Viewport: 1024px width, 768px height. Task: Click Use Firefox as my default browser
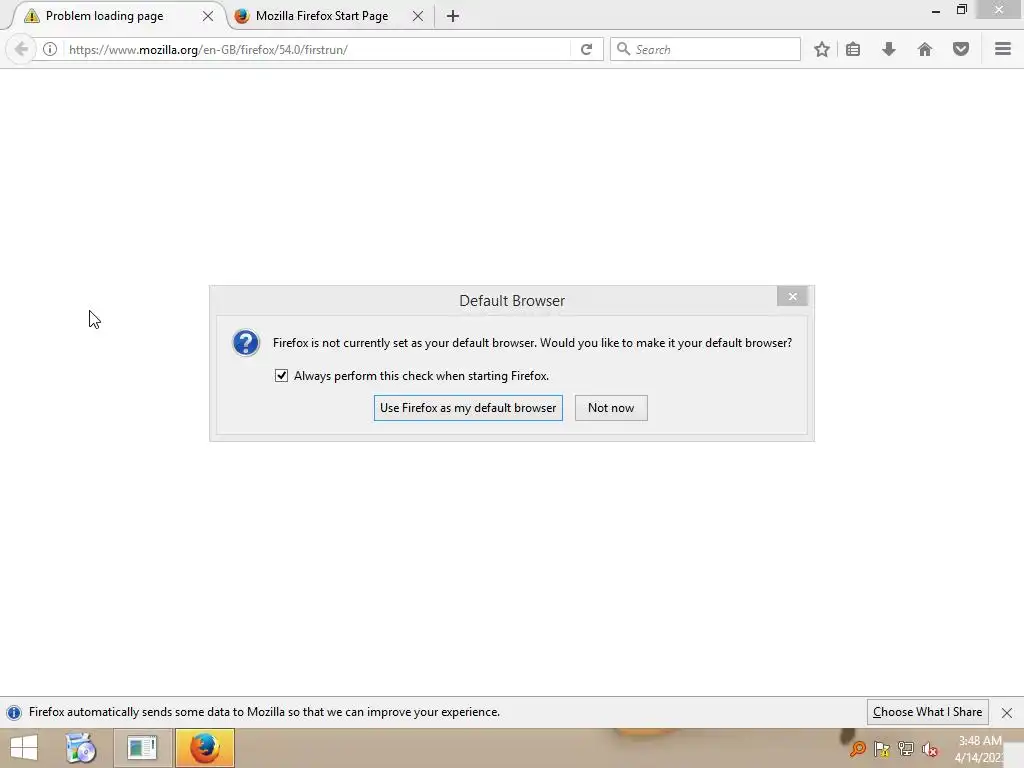(x=468, y=408)
